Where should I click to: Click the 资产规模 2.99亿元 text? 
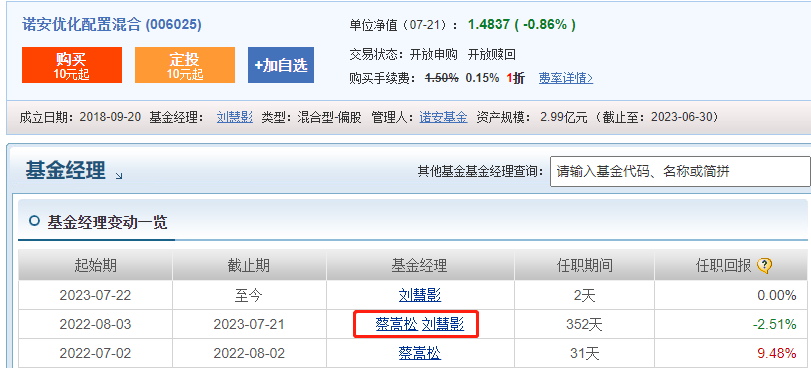[x=532, y=117]
